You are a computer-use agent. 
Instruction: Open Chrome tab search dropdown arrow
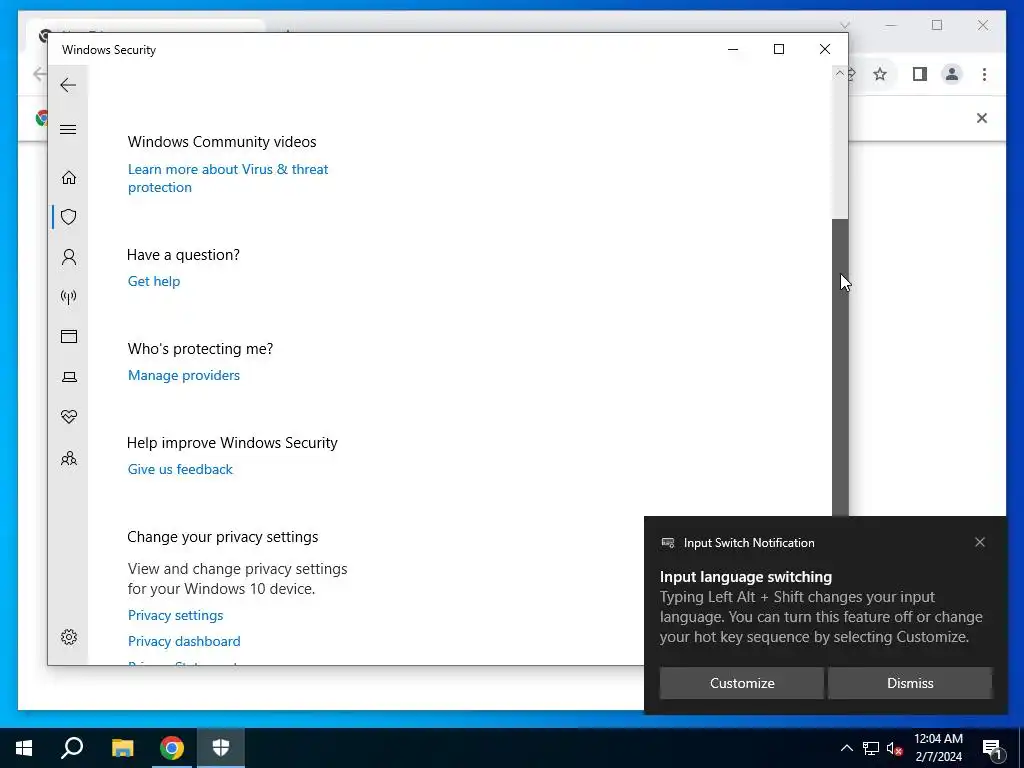coord(845,26)
